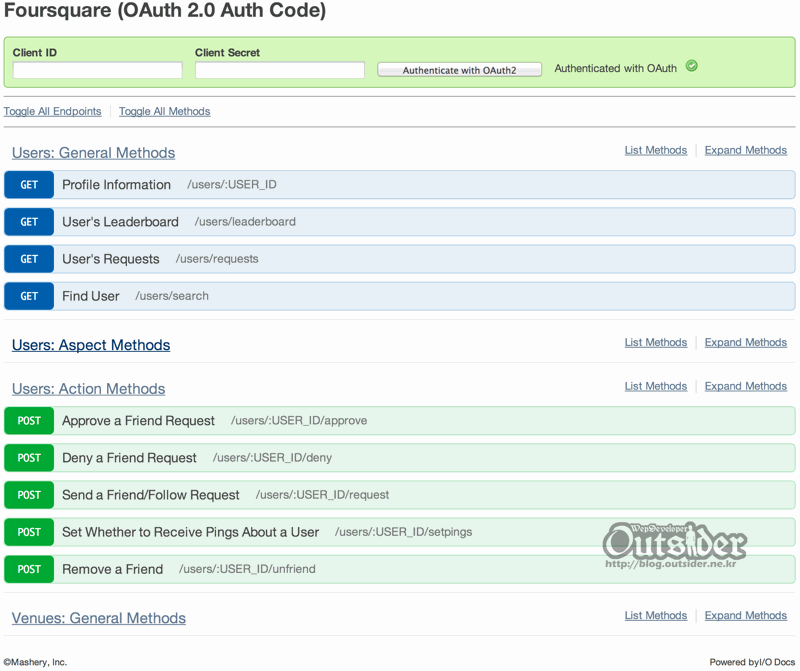Click the /users/:USER_ID/deny path
Image resolution: width=800 pixels, height=671 pixels.
coord(272,458)
